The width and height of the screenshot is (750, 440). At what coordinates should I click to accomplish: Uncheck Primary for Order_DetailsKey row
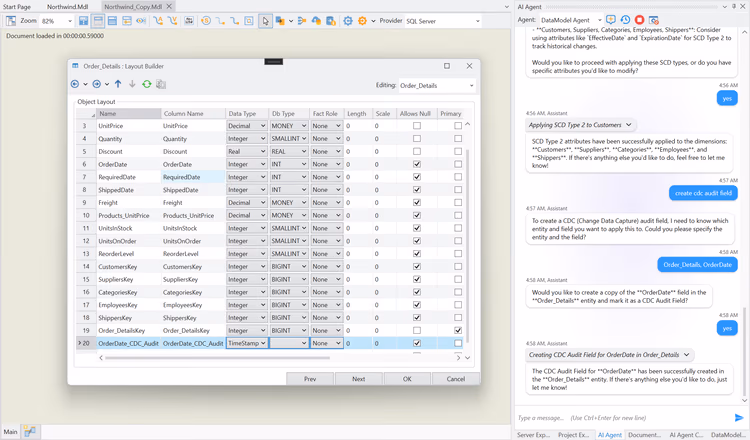[x=458, y=330]
